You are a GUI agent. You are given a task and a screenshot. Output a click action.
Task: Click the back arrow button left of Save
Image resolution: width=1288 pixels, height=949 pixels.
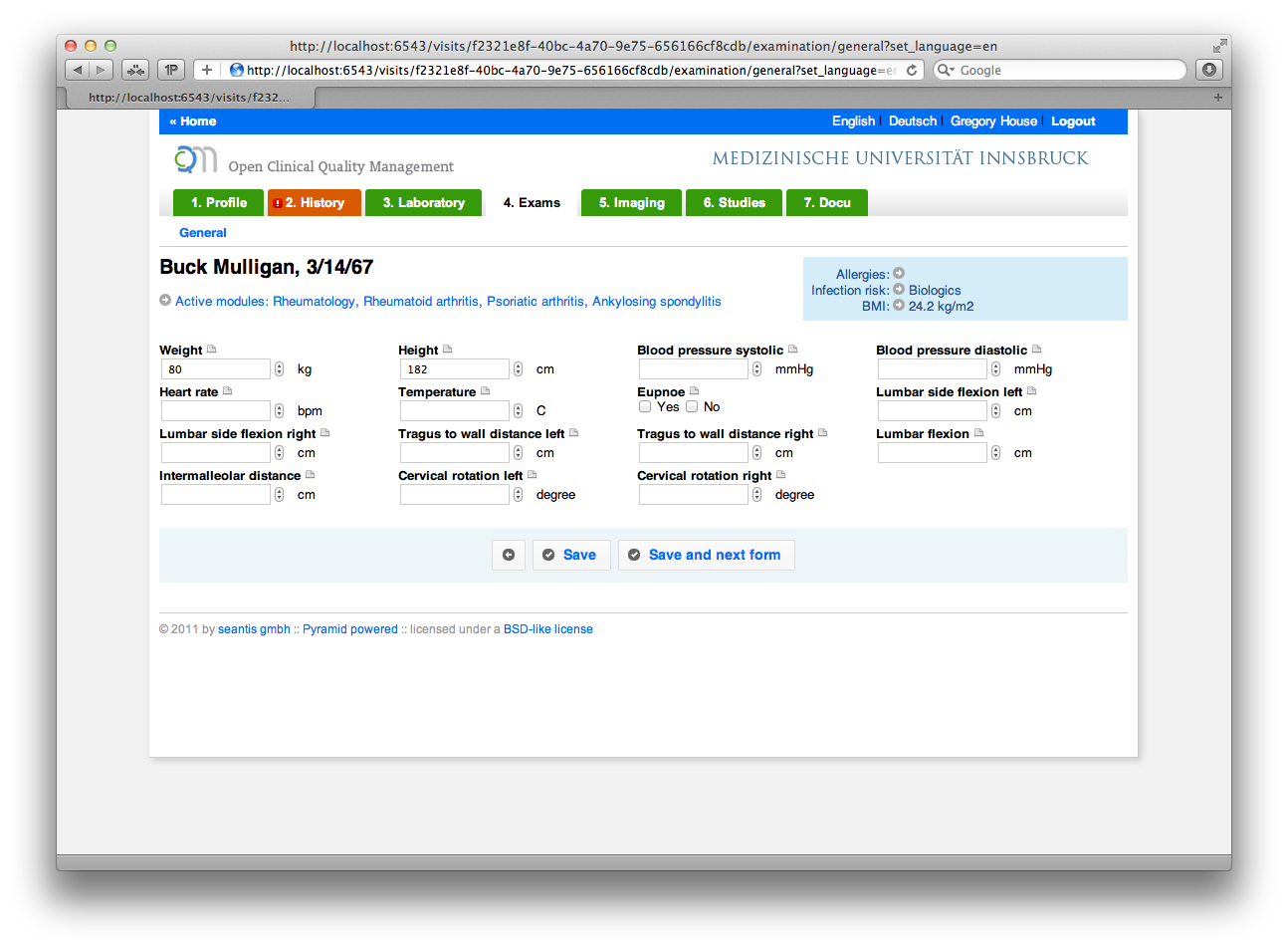point(509,555)
